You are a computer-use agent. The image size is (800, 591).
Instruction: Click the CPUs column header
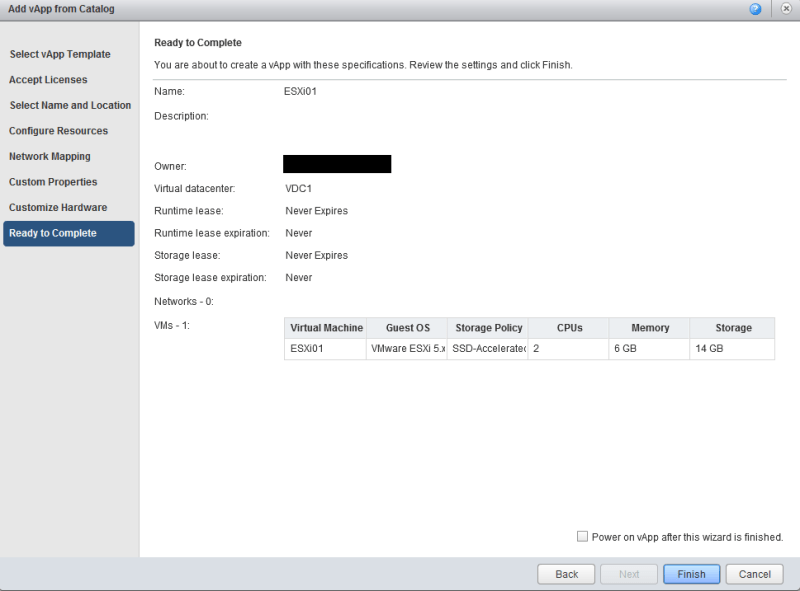coord(569,328)
